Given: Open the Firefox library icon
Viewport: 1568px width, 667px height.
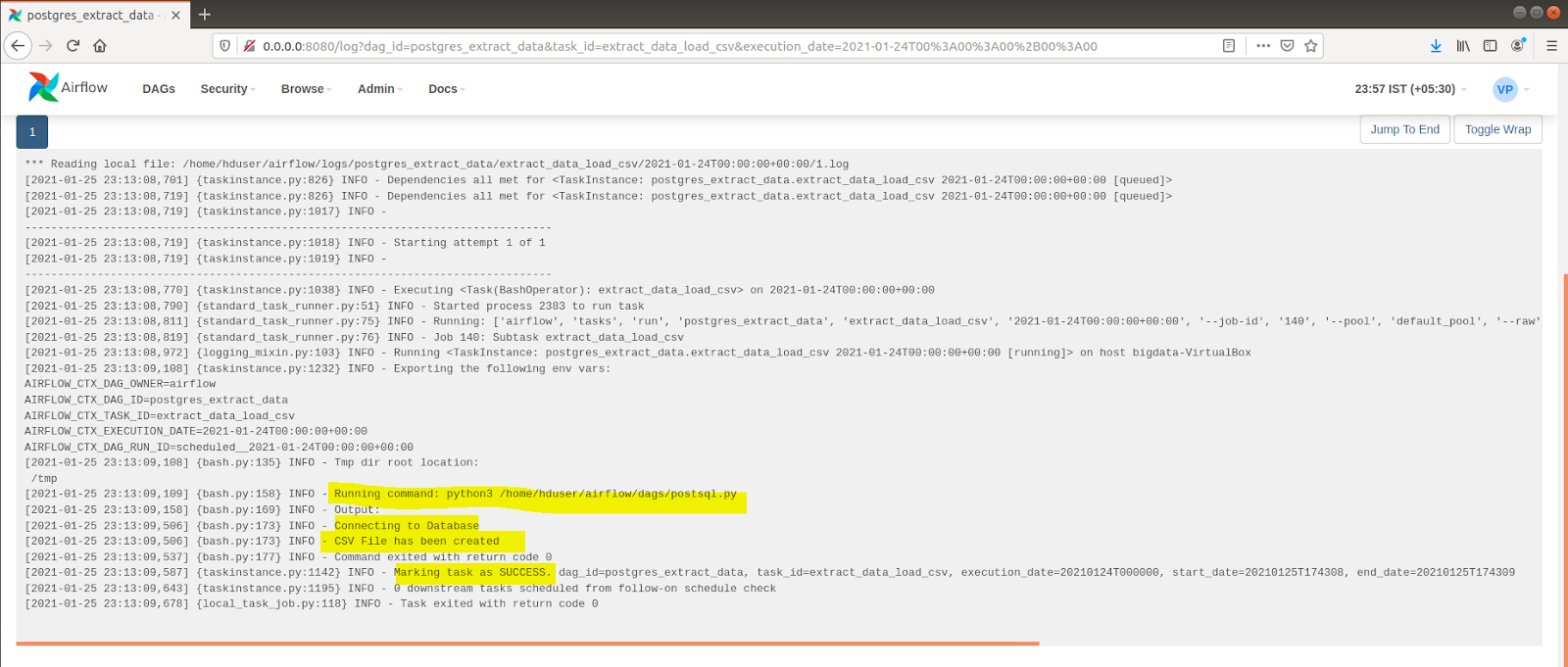Looking at the screenshot, I should [x=1463, y=46].
